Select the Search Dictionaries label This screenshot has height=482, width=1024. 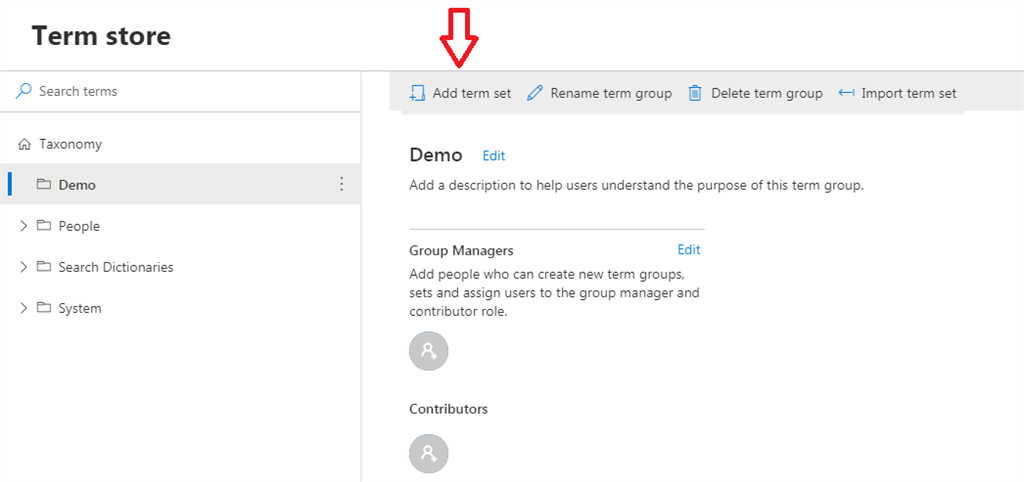(116, 267)
